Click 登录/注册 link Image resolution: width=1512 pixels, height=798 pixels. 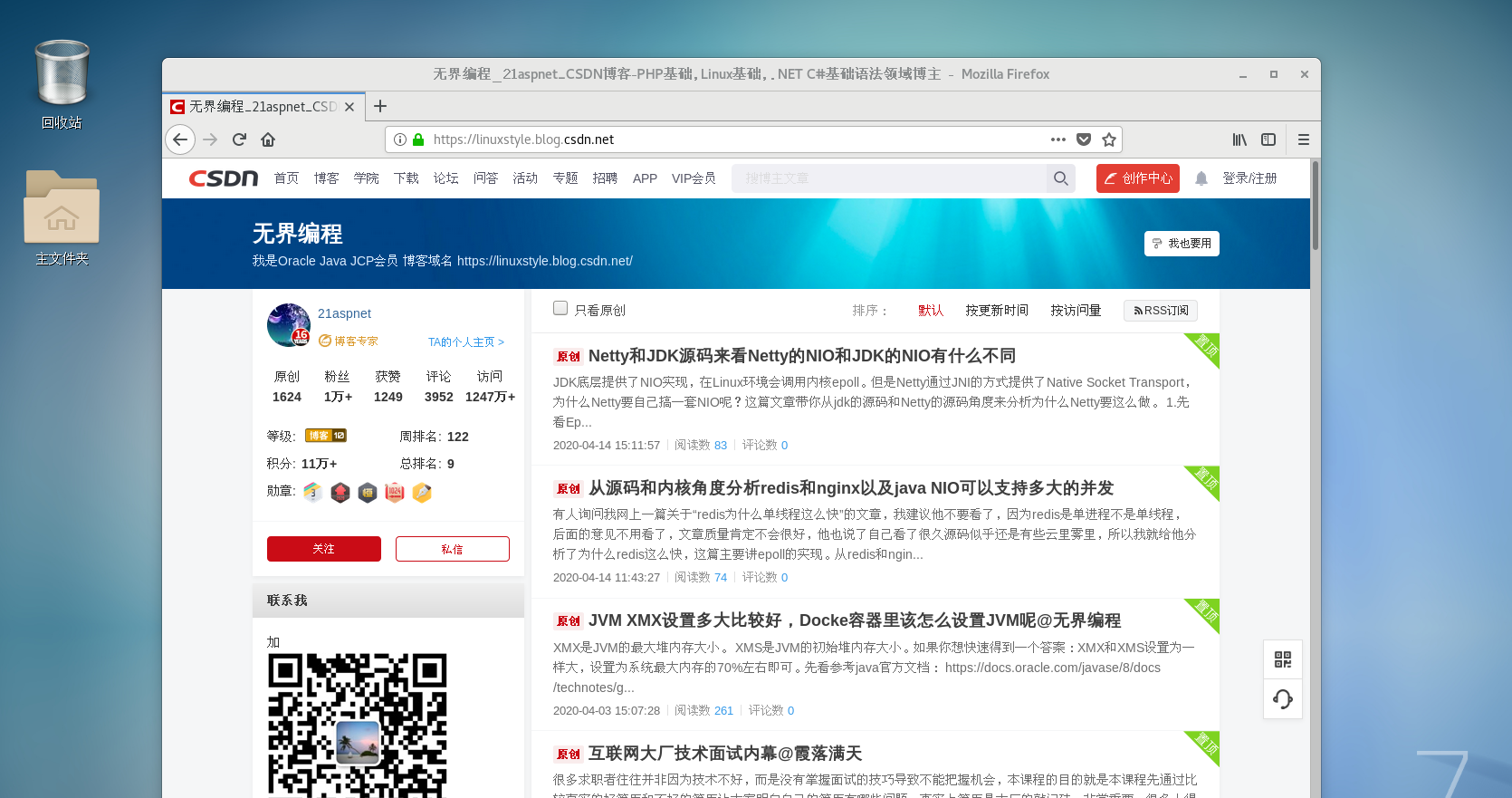[x=1249, y=178]
